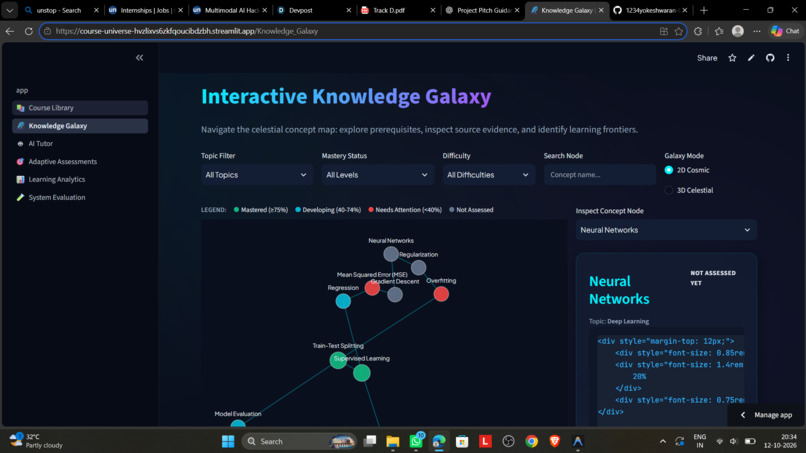Collapse the sidebar with double-chevron icon
The width and height of the screenshot is (806, 453).
tap(139, 58)
